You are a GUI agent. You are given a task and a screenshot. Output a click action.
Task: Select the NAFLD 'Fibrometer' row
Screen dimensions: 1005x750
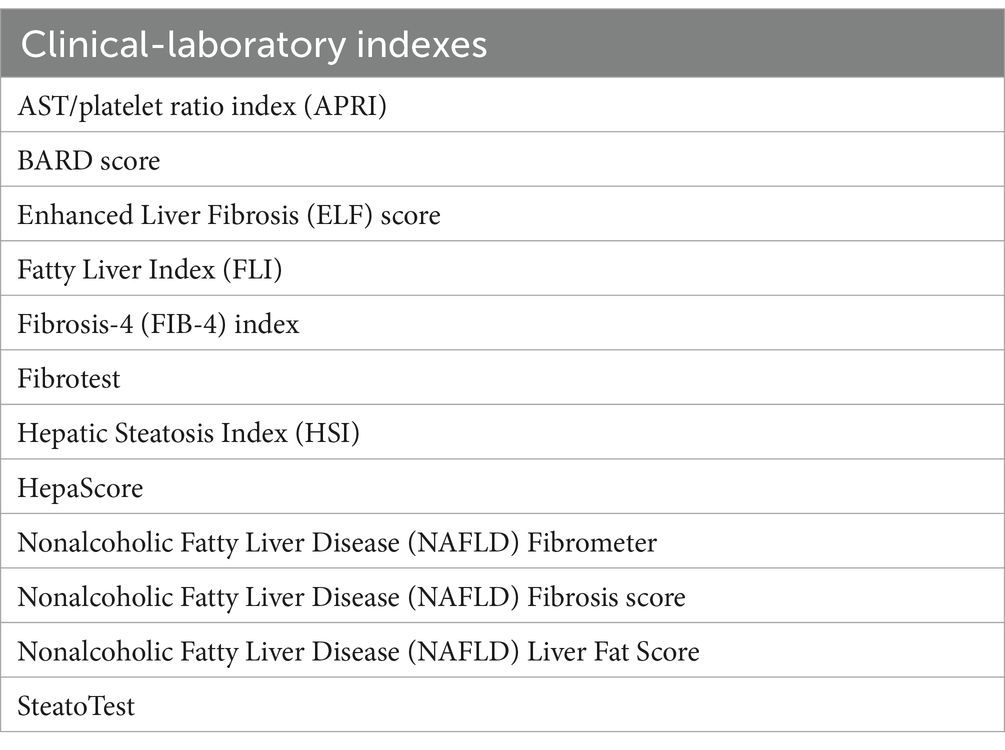(x=502, y=541)
